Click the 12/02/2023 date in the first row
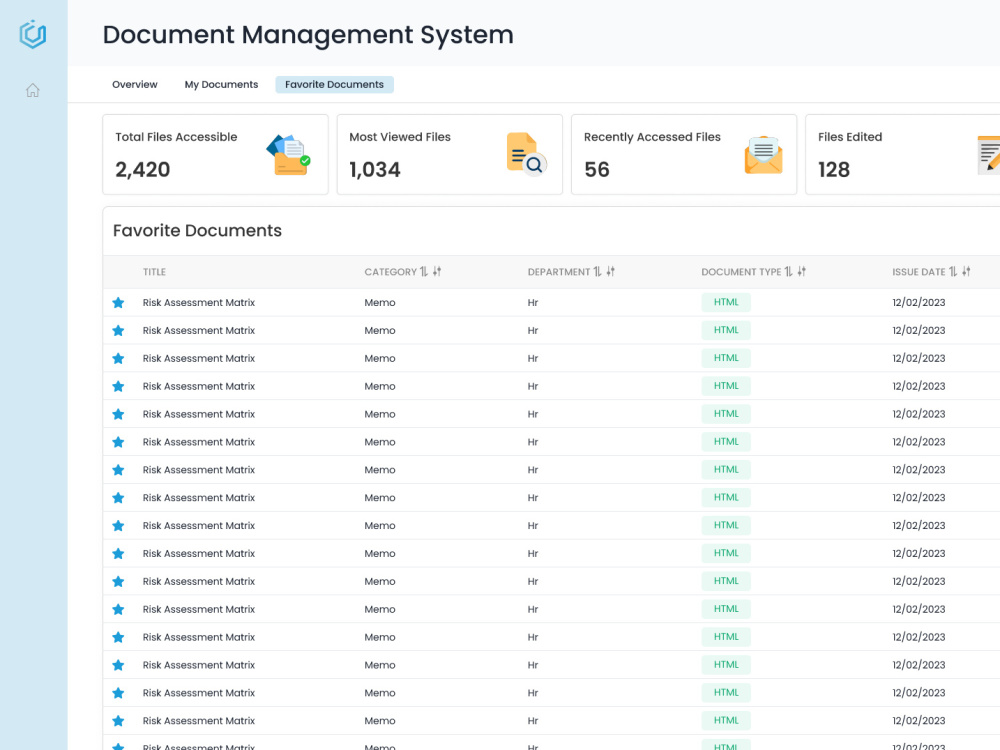Screen dimensions: 1000x750 [x=918, y=303]
